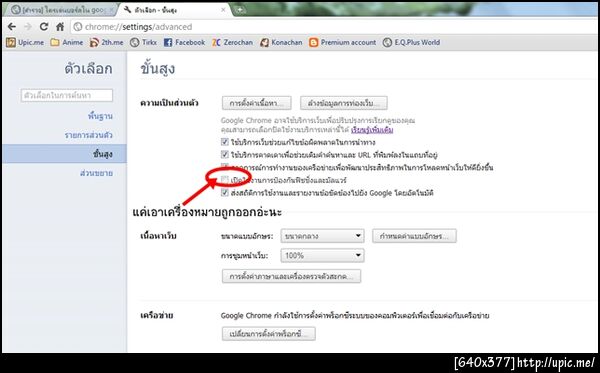Select the เครือข่าย section heading
This screenshot has height=373, width=600.
click(x=156, y=316)
